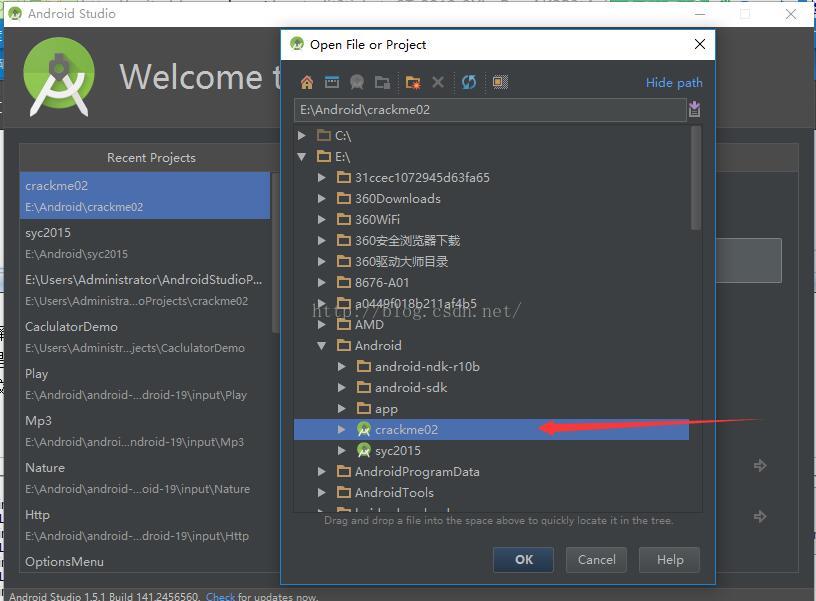Click the Help button
816x601 pixels.
(x=669, y=560)
